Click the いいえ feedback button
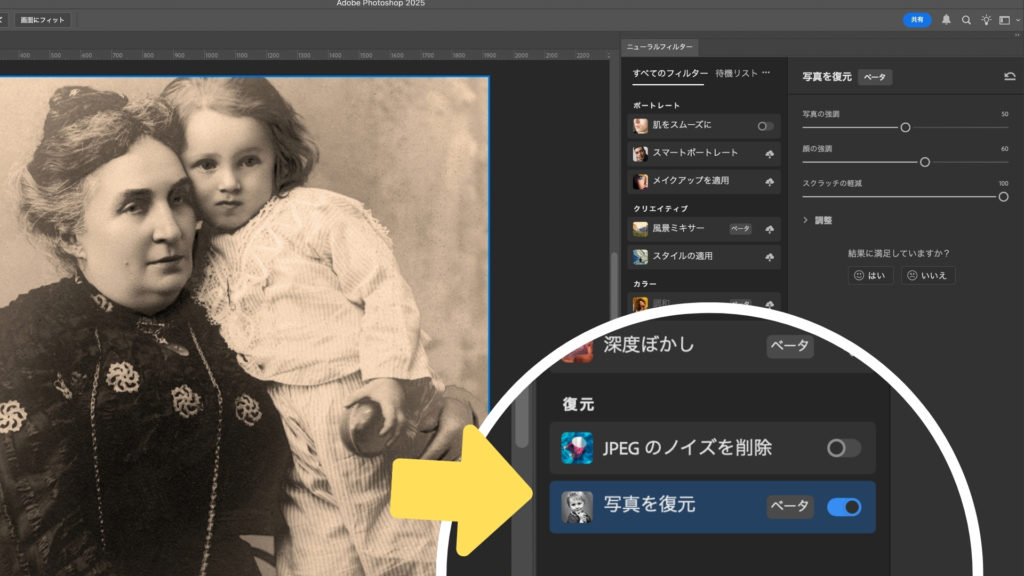 [x=928, y=275]
